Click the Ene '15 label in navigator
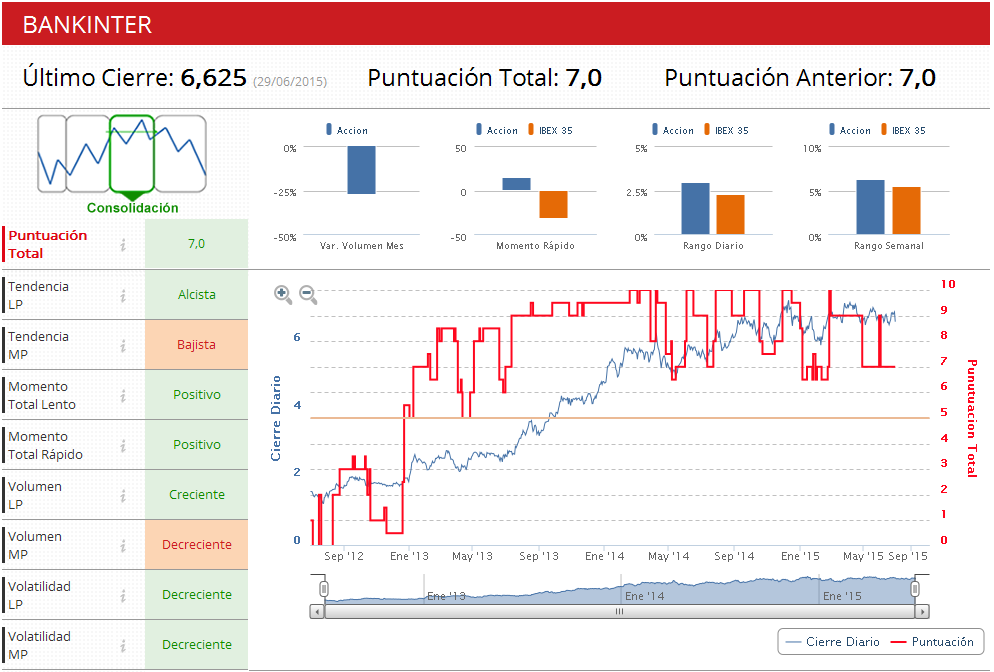This screenshot has width=994, height=672. [842, 597]
